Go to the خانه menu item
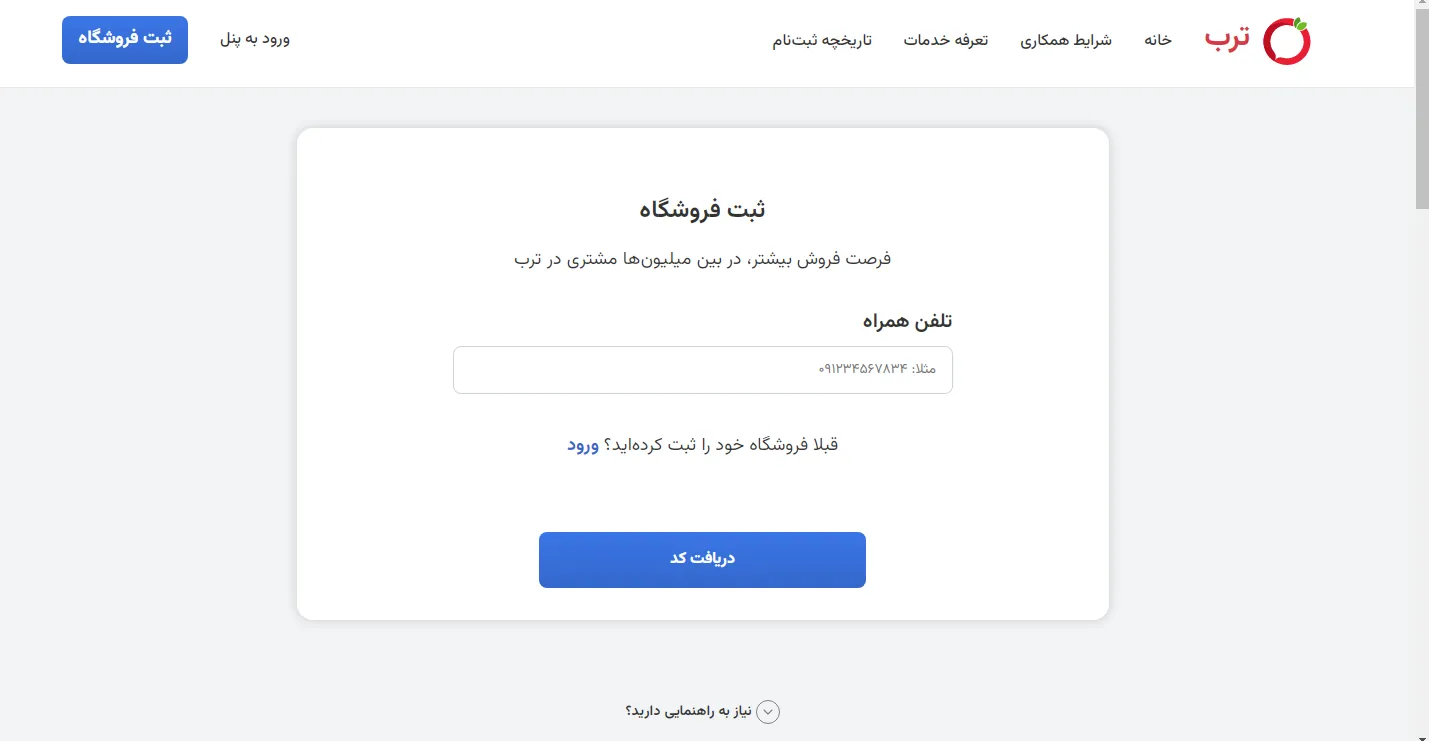The height and width of the screenshot is (741, 1429). [1158, 40]
